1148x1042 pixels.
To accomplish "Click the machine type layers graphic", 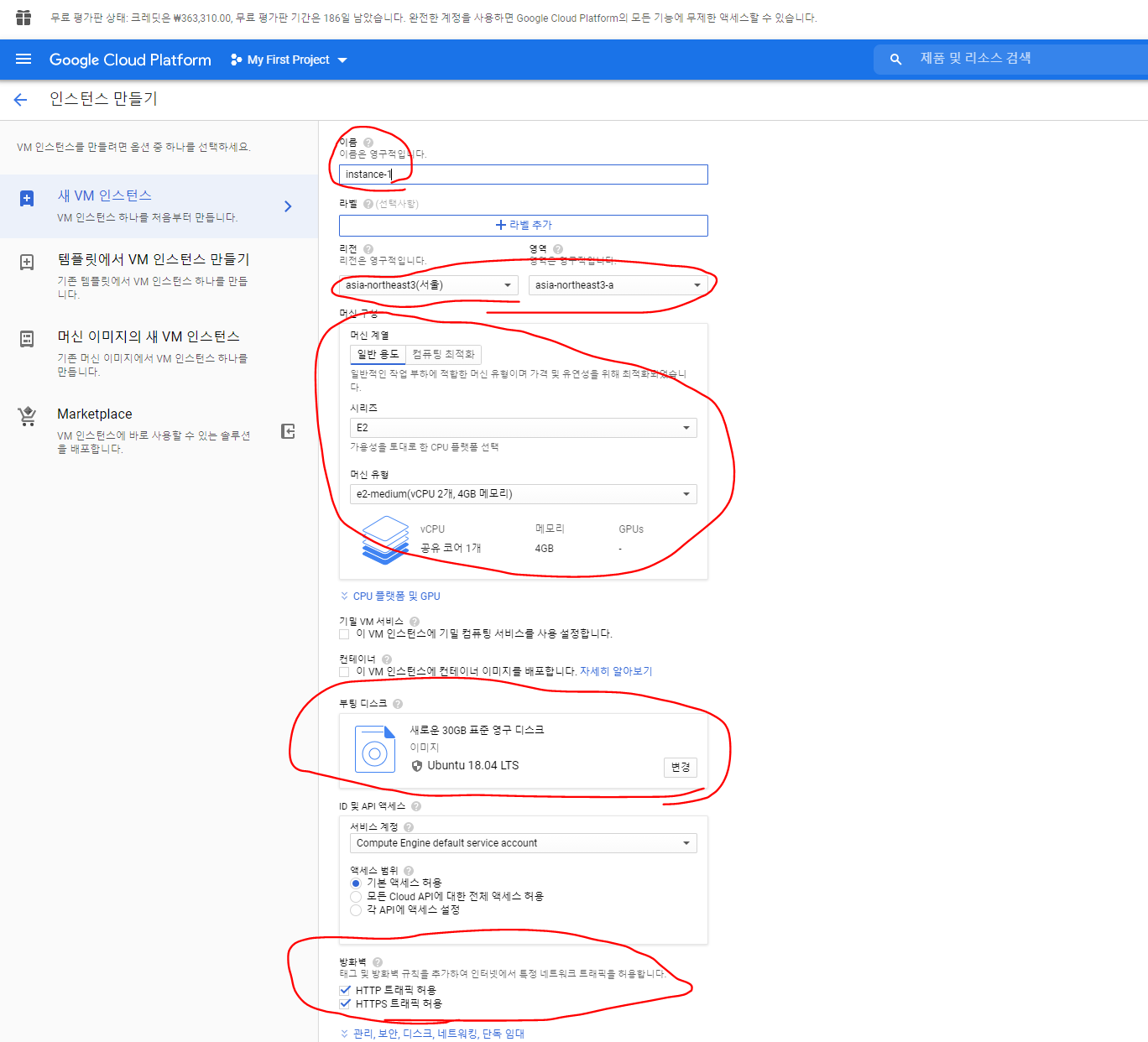I will click(385, 540).
